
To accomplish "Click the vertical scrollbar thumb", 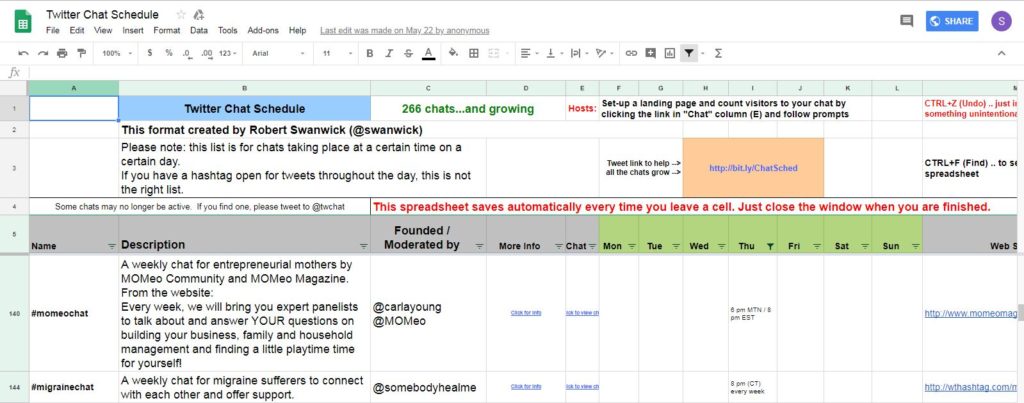I will click(x=1020, y=312).
